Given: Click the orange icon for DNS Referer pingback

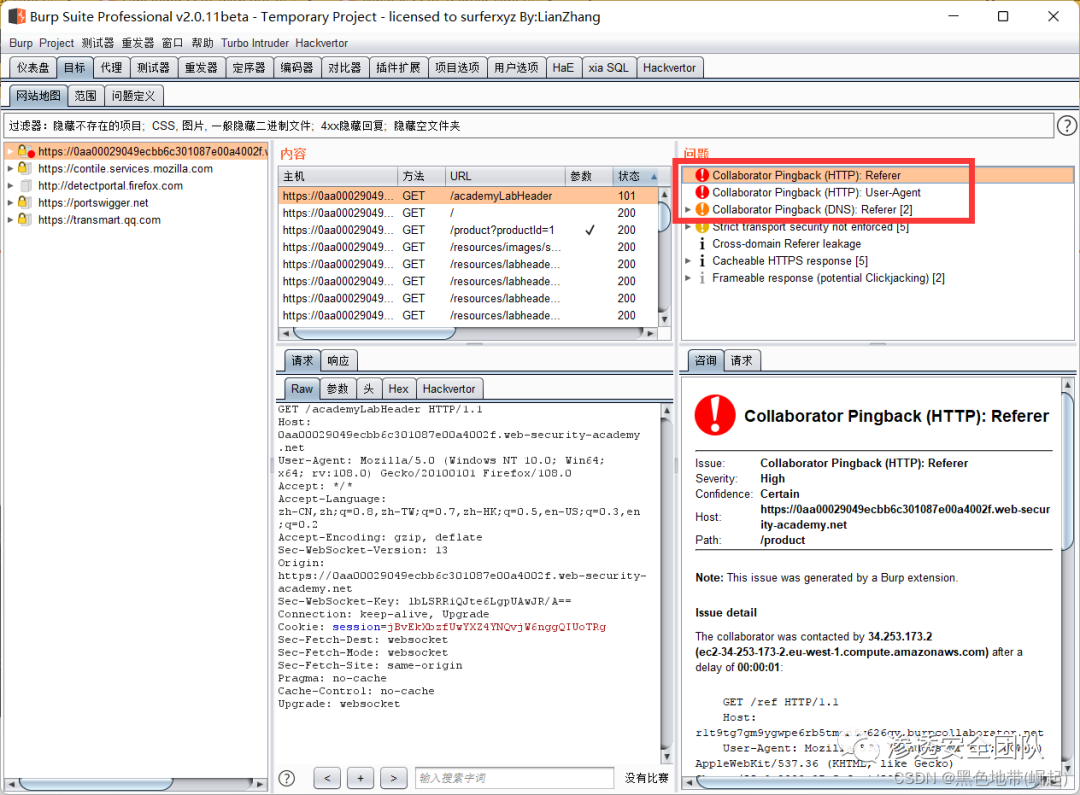Looking at the screenshot, I should [x=702, y=209].
